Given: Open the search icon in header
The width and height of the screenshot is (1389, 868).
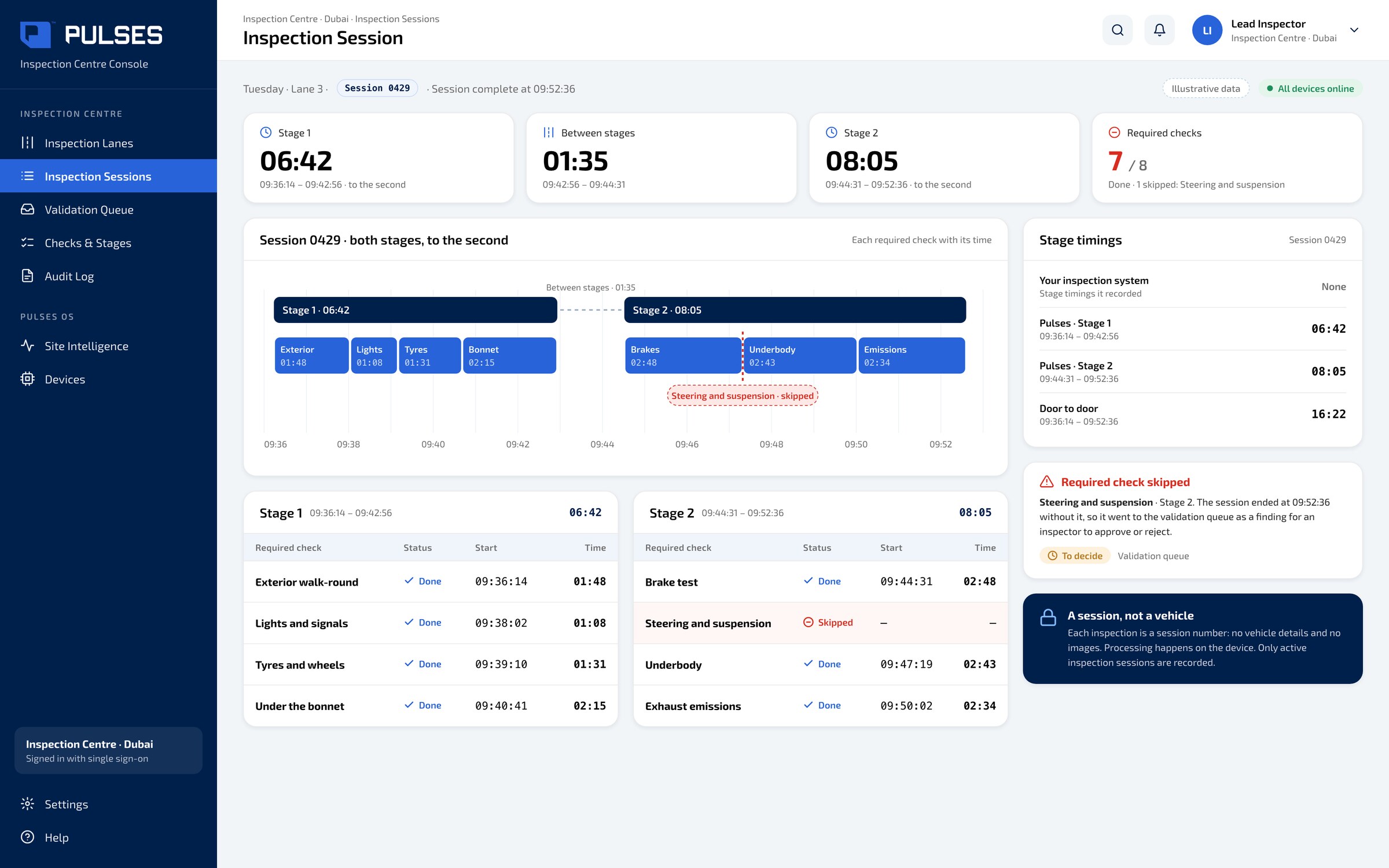Looking at the screenshot, I should [1118, 30].
